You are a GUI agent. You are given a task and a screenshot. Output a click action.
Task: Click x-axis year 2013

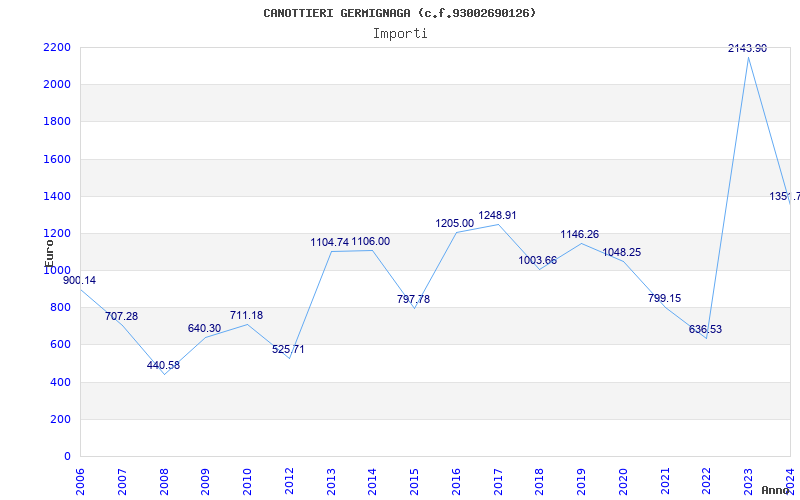click(x=331, y=481)
